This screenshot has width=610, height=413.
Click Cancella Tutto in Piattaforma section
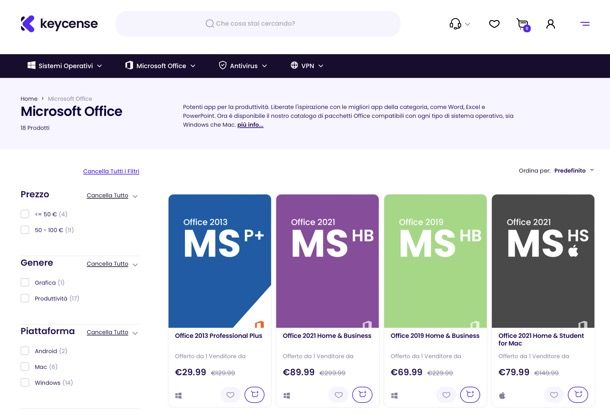107,332
